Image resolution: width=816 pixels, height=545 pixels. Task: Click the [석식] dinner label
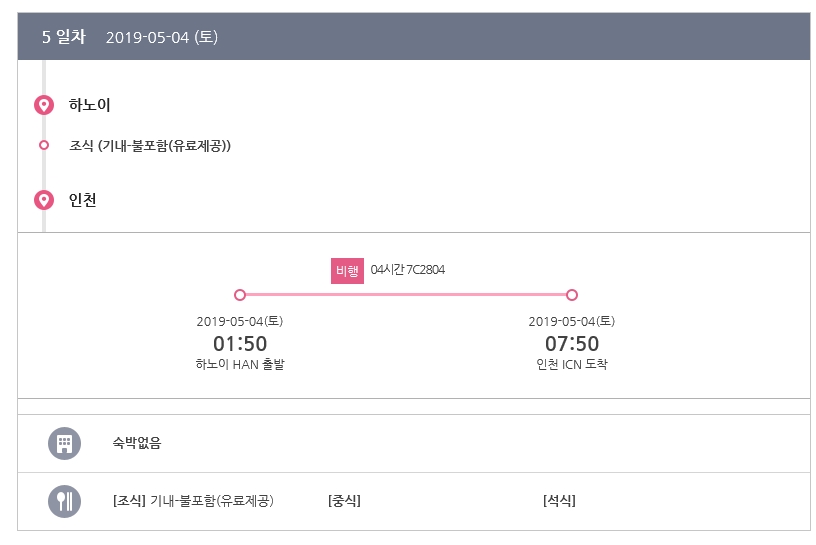tap(559, 501)
